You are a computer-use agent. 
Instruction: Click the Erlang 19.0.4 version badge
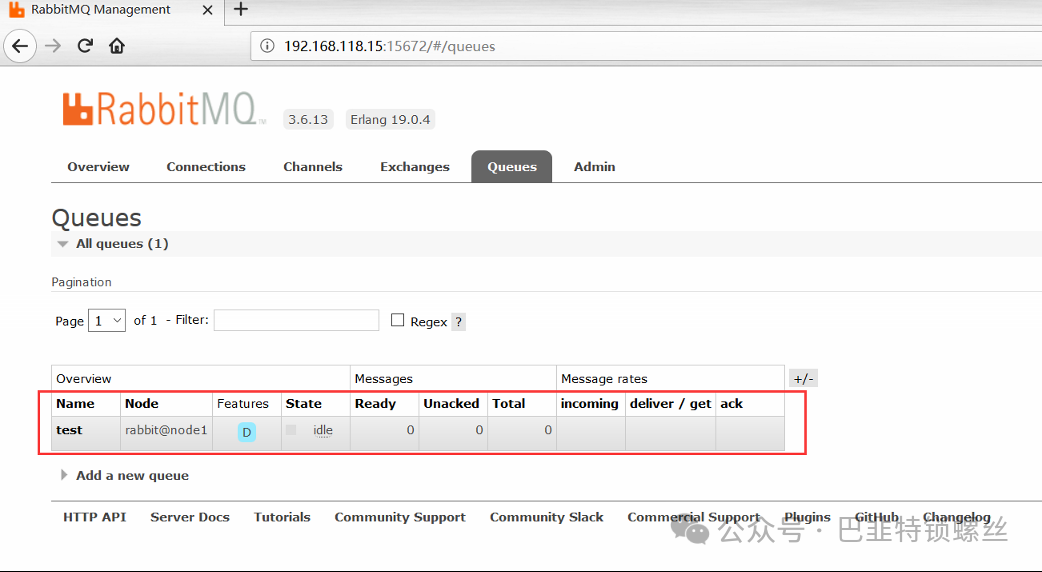click(x=390, y=120)
